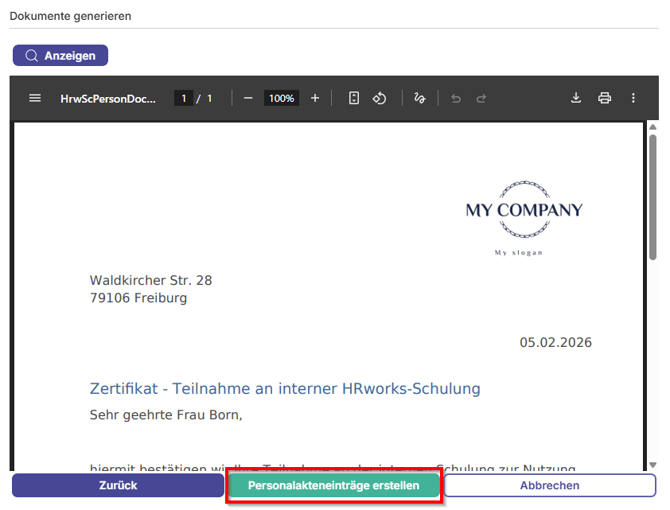Select the draw annotation tool

tap(420, 98)
